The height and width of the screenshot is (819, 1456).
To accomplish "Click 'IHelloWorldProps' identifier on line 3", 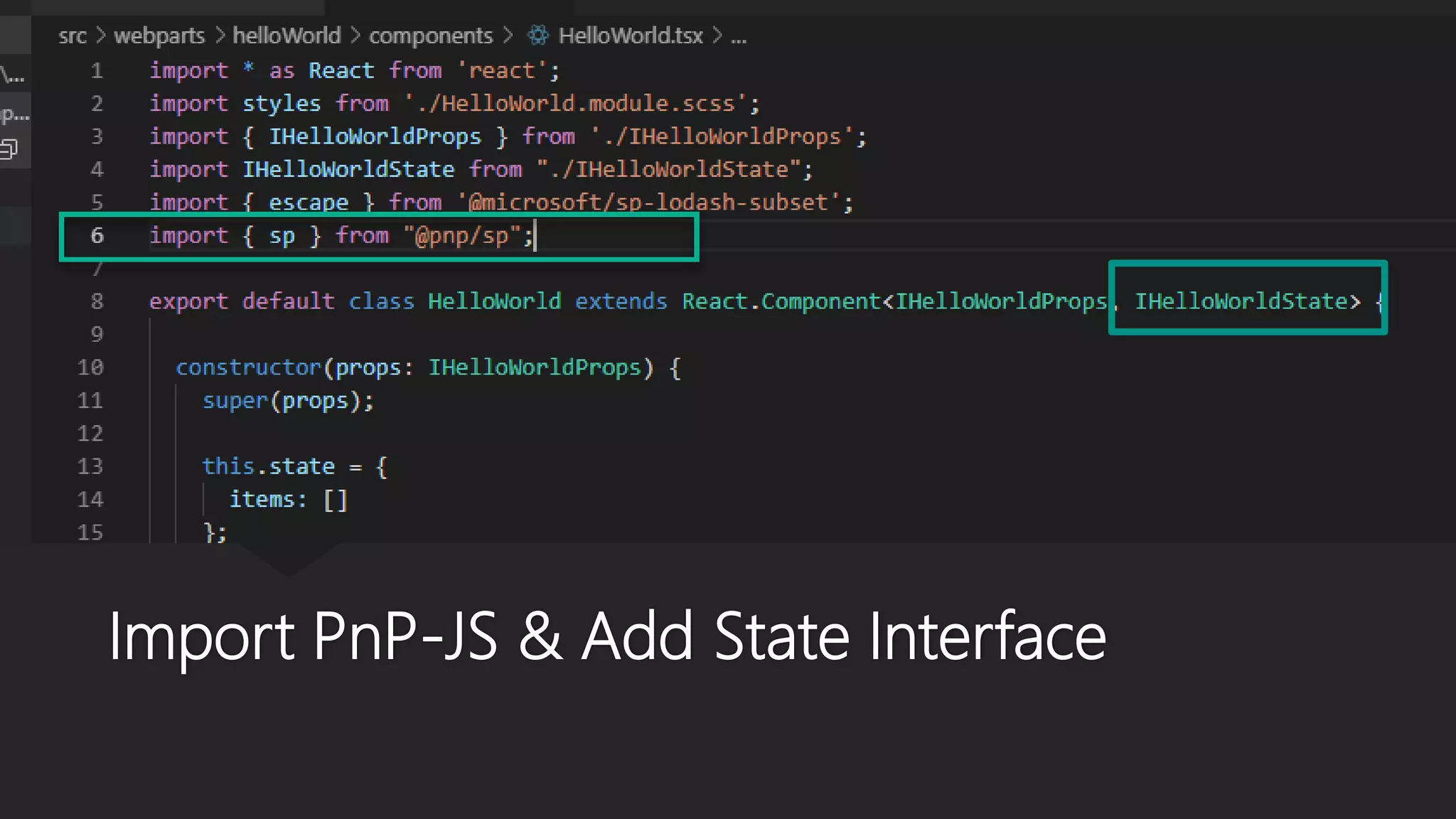I will coord(375,136).
